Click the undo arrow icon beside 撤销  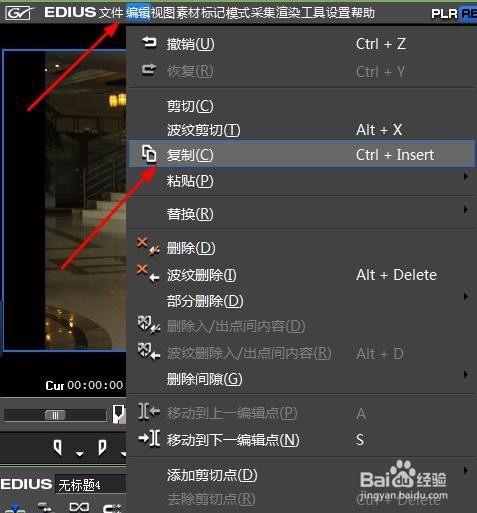tap(149, 43)
